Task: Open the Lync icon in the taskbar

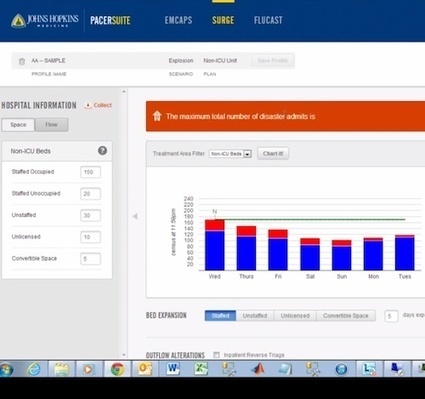Action: point(369,369)
